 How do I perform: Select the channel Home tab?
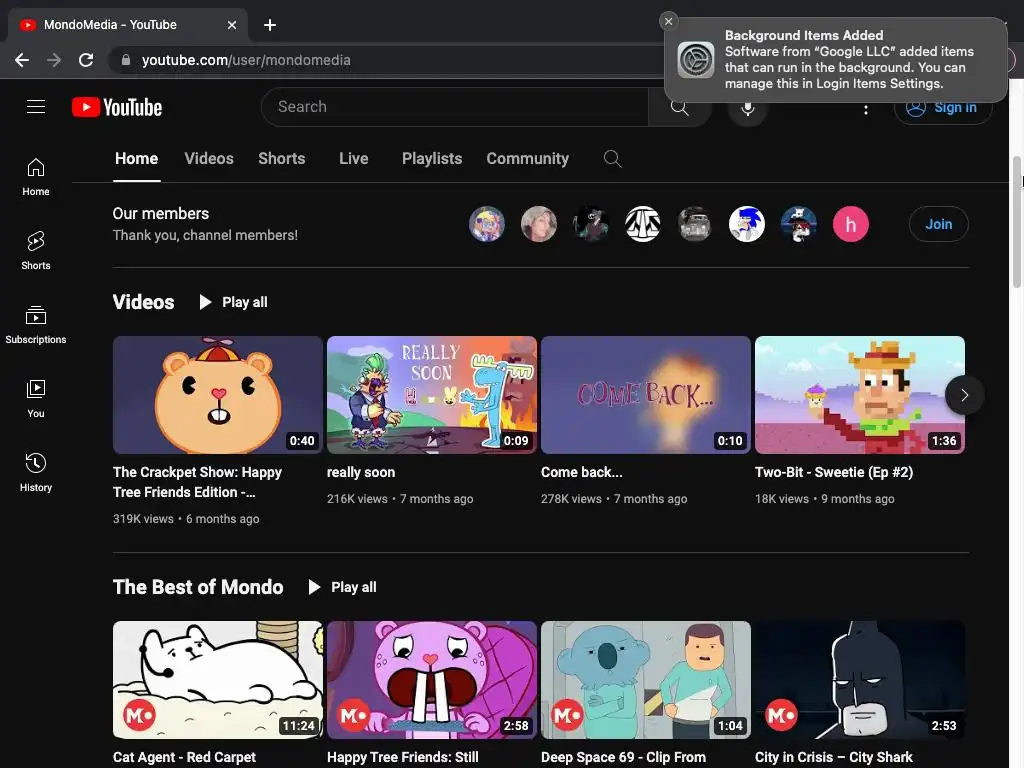click(x=136, y=159)
